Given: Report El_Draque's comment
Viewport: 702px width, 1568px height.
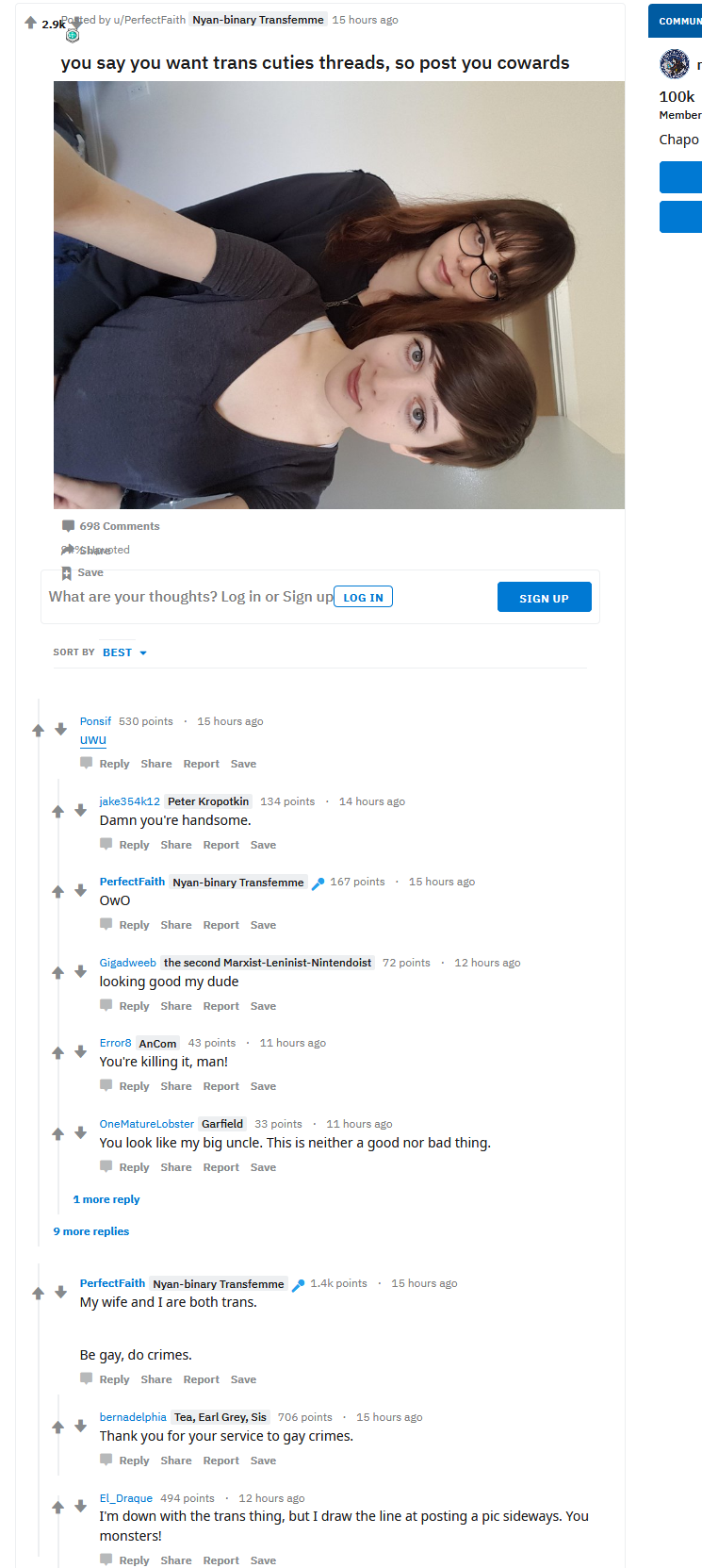Looking at the screenshot, I should click(x=220, y=1560).
